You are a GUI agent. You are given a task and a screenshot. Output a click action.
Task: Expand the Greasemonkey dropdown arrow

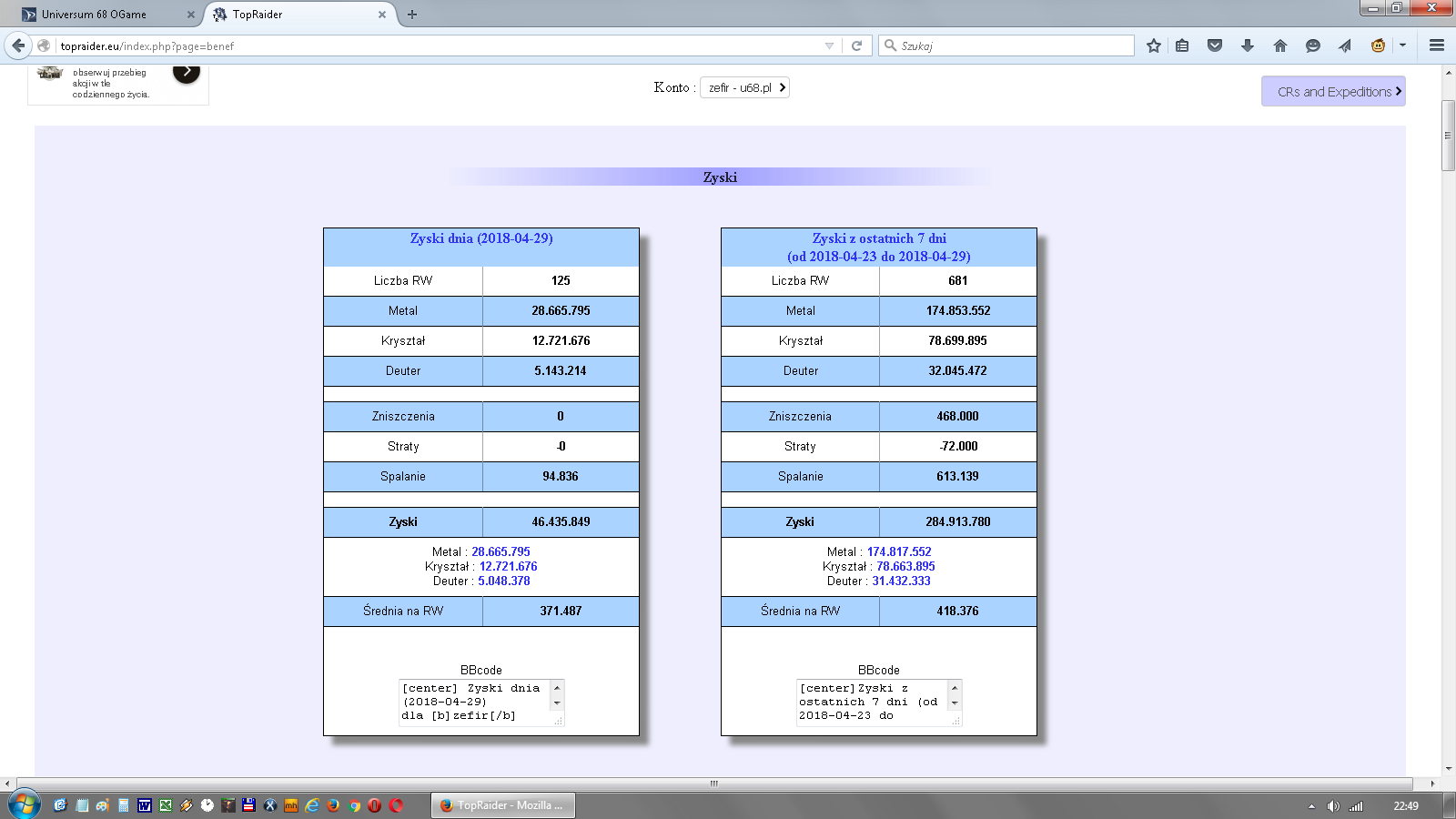coord(1402,45)
